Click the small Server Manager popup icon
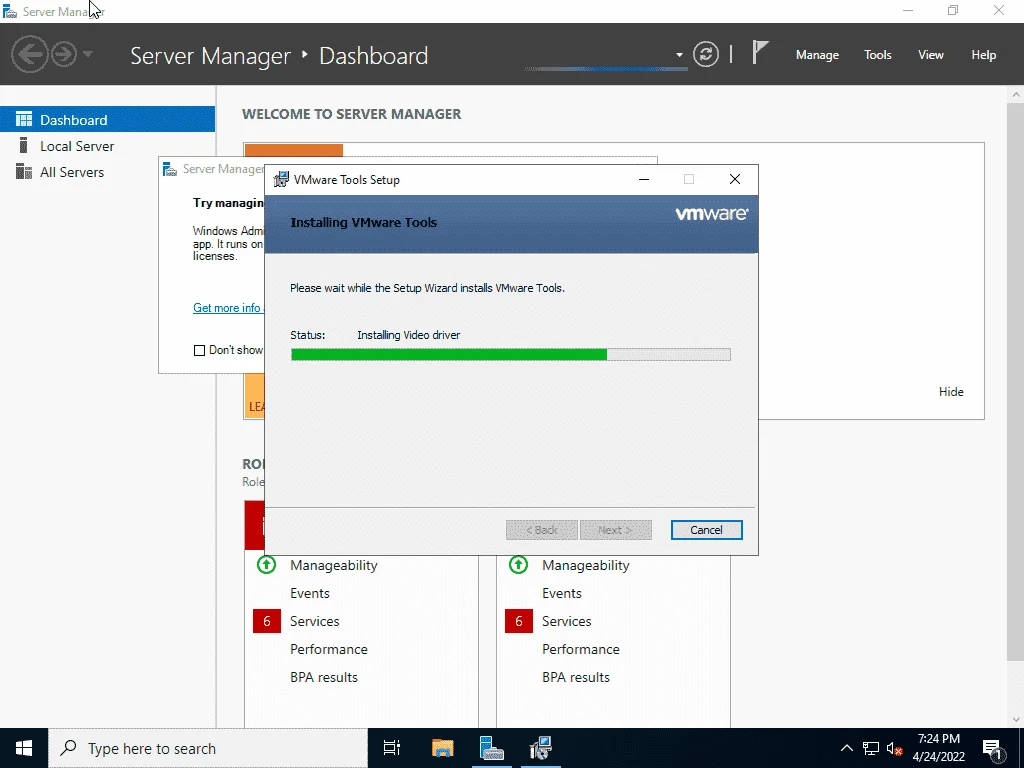Viewport: 1024px width, 768px height. tap(170, 169)
